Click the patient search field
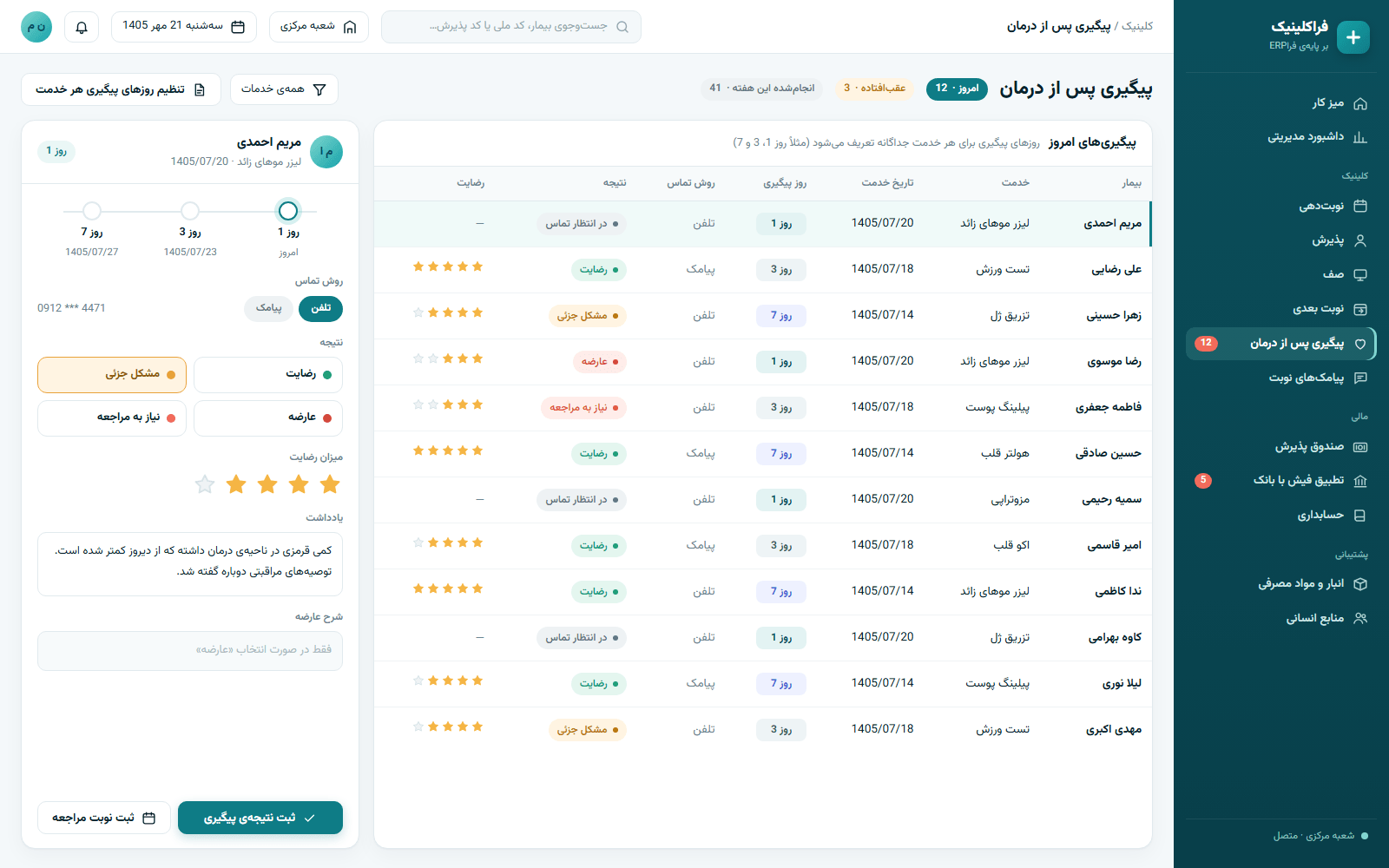1389x868 pixels. click(511, 27)
